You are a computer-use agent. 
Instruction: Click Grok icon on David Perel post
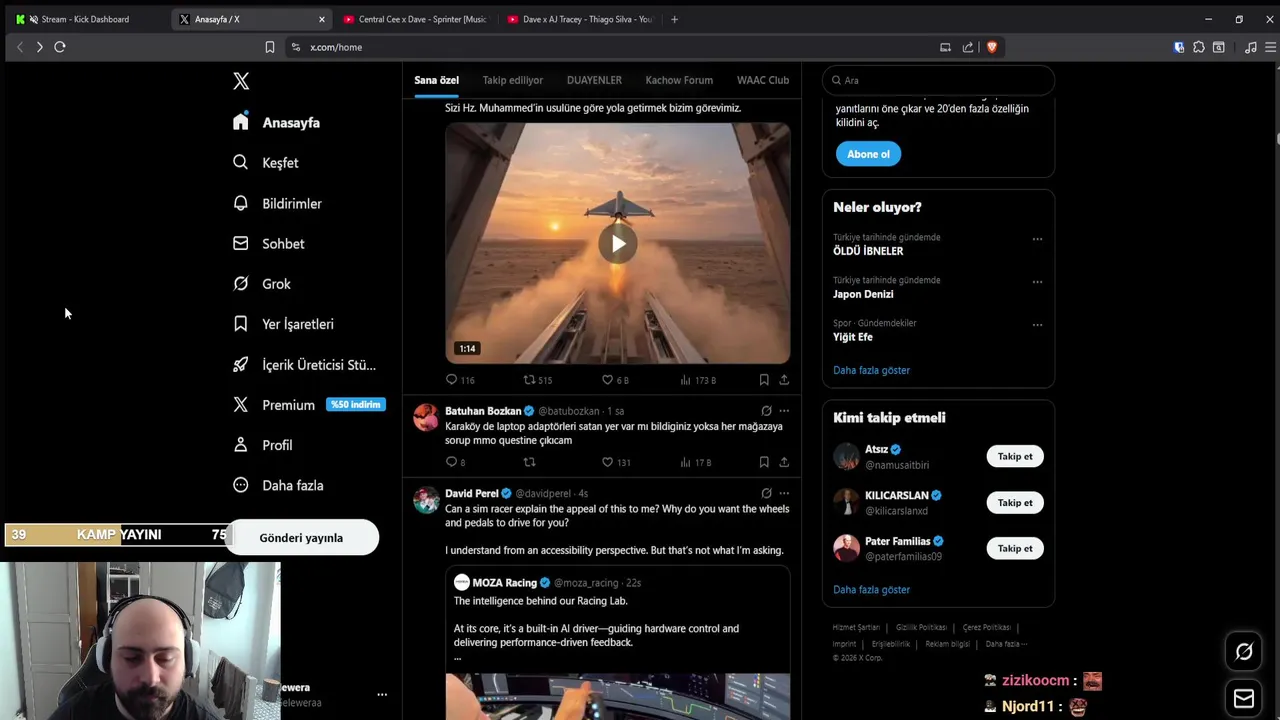(x=766, y=493)
